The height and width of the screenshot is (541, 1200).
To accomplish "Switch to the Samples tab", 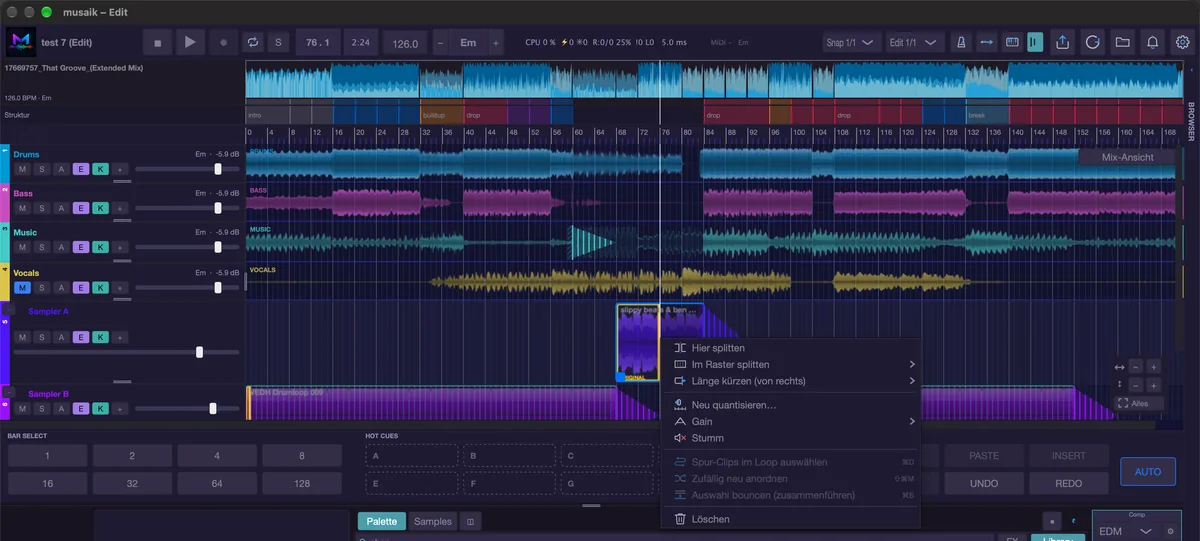I will [x=433, y=521].
